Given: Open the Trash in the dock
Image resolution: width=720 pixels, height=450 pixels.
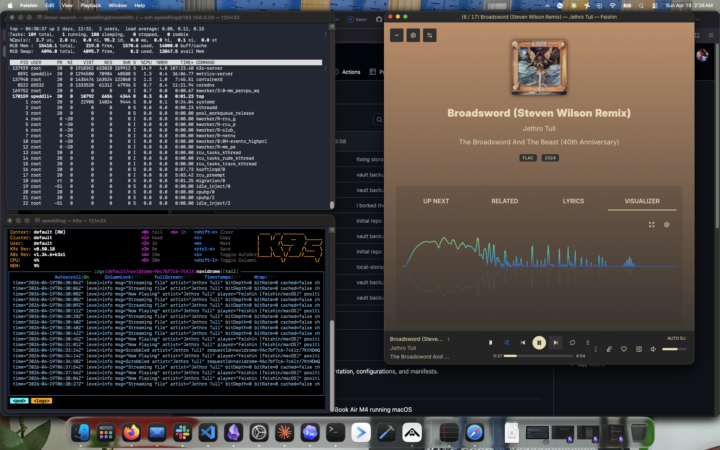Looking at the screenshot, I should [639, 433].
